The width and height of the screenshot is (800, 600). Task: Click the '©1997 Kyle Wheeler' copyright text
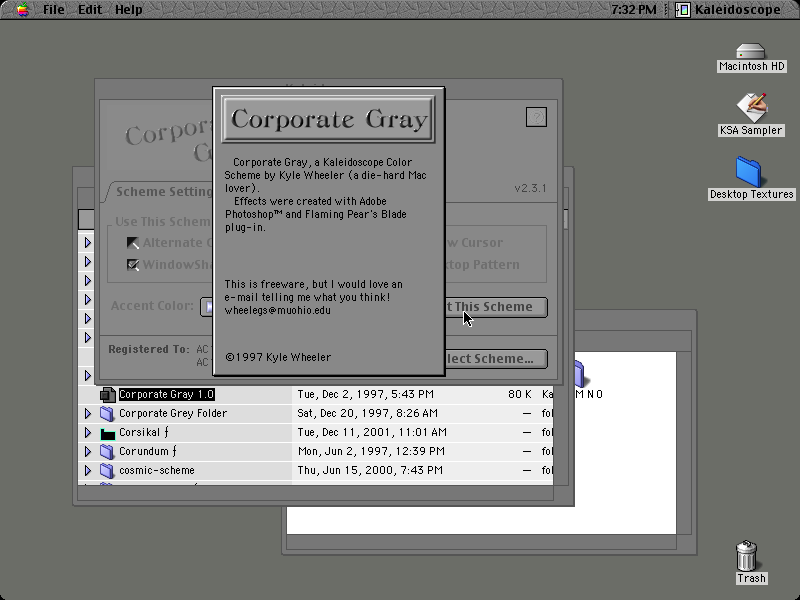278,357
